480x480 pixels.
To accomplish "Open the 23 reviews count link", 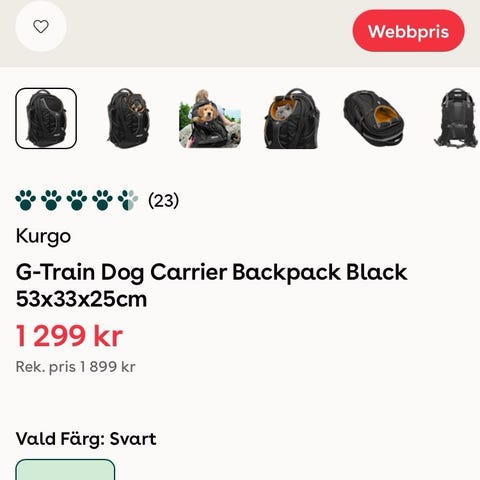I will click(163, 200).
